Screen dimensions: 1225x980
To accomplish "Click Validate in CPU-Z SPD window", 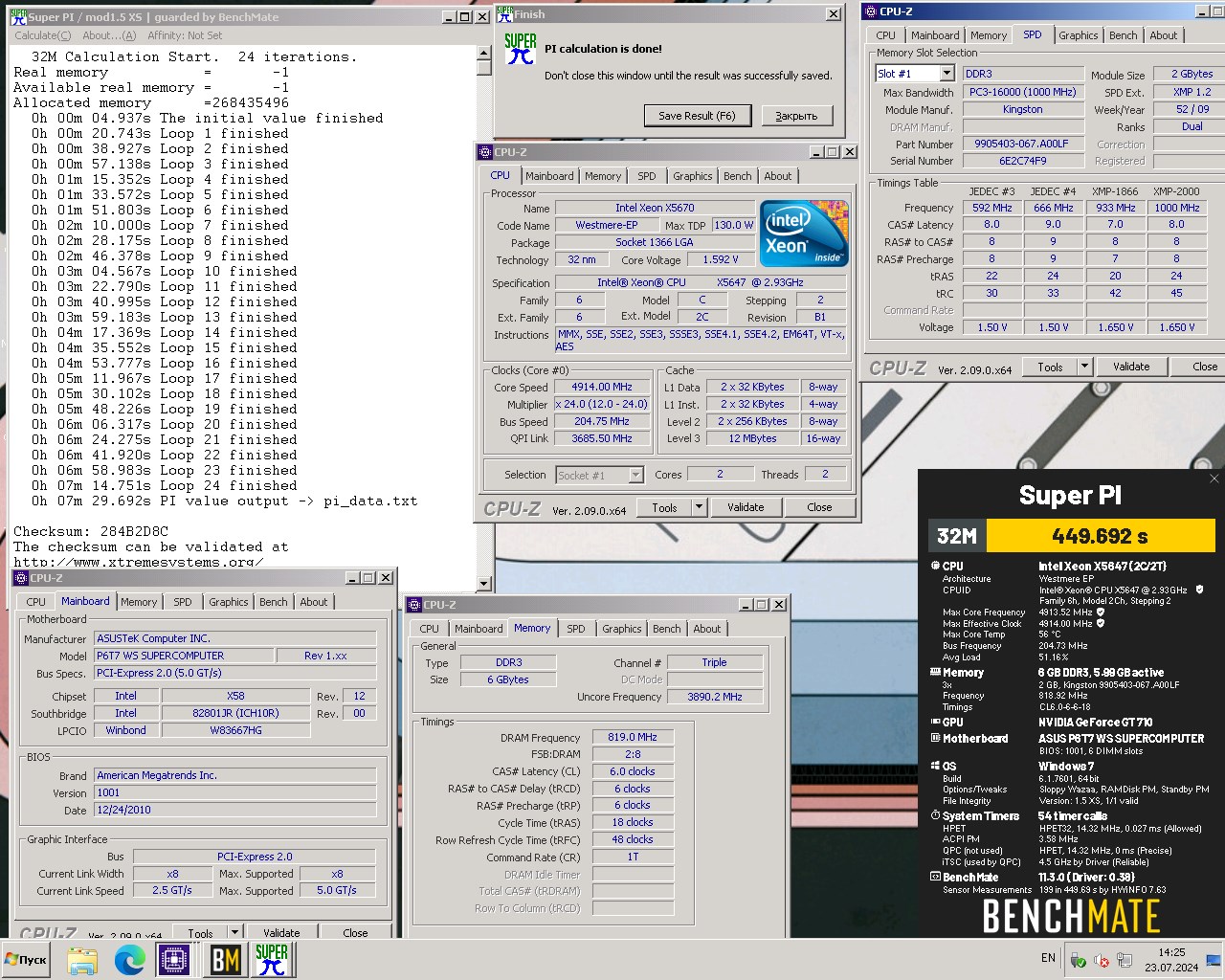I will [1131, 367].
